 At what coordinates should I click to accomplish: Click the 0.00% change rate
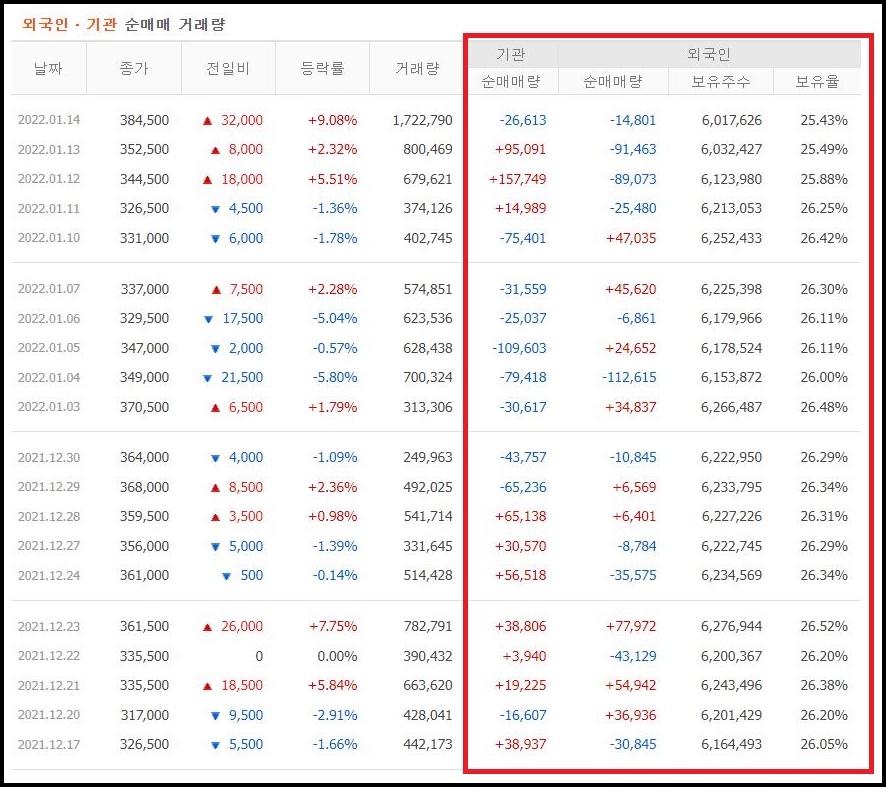[x=337, y=656]
